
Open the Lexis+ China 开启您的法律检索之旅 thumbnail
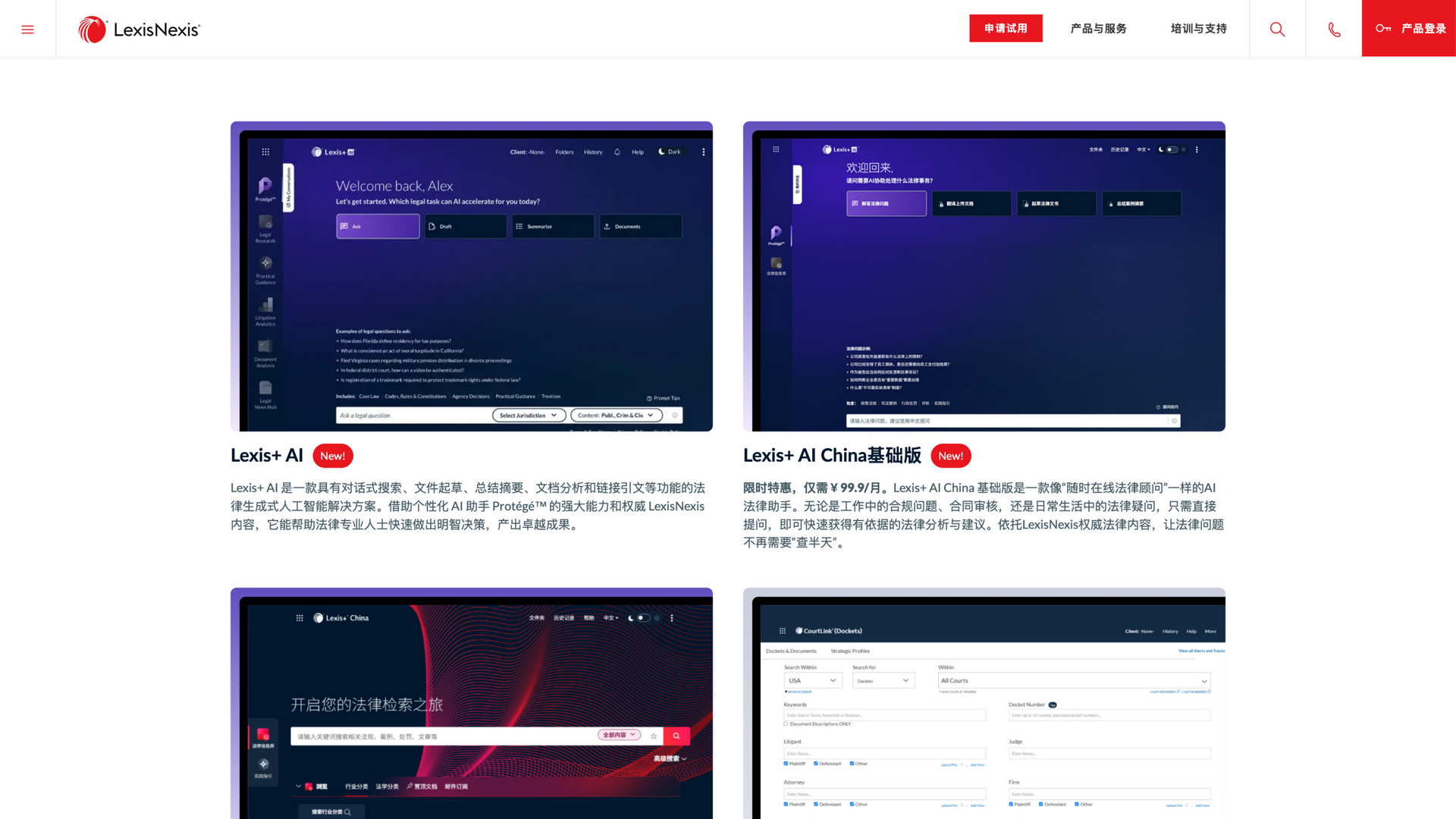[472, 703]
